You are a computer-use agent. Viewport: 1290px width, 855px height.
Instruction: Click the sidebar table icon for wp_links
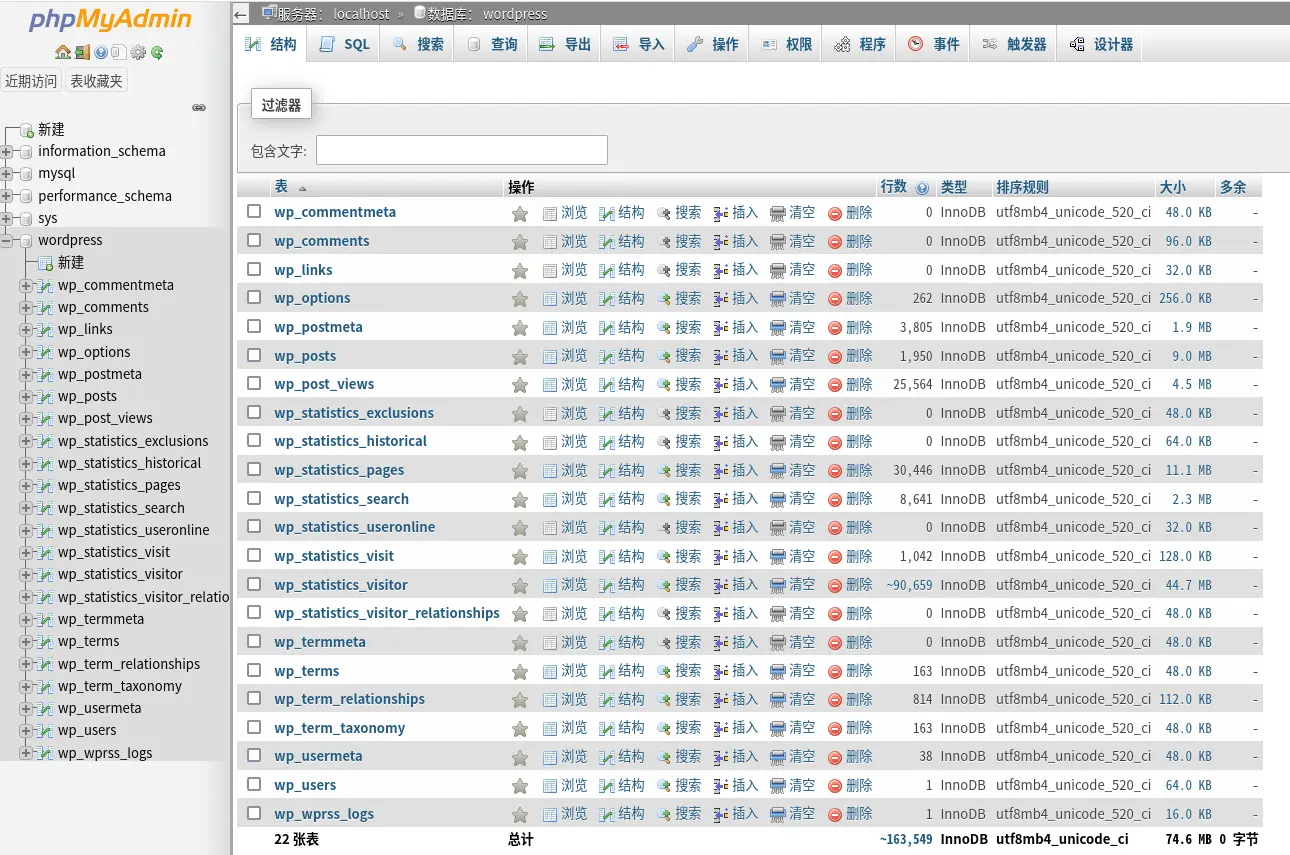[x=44, y=329]
